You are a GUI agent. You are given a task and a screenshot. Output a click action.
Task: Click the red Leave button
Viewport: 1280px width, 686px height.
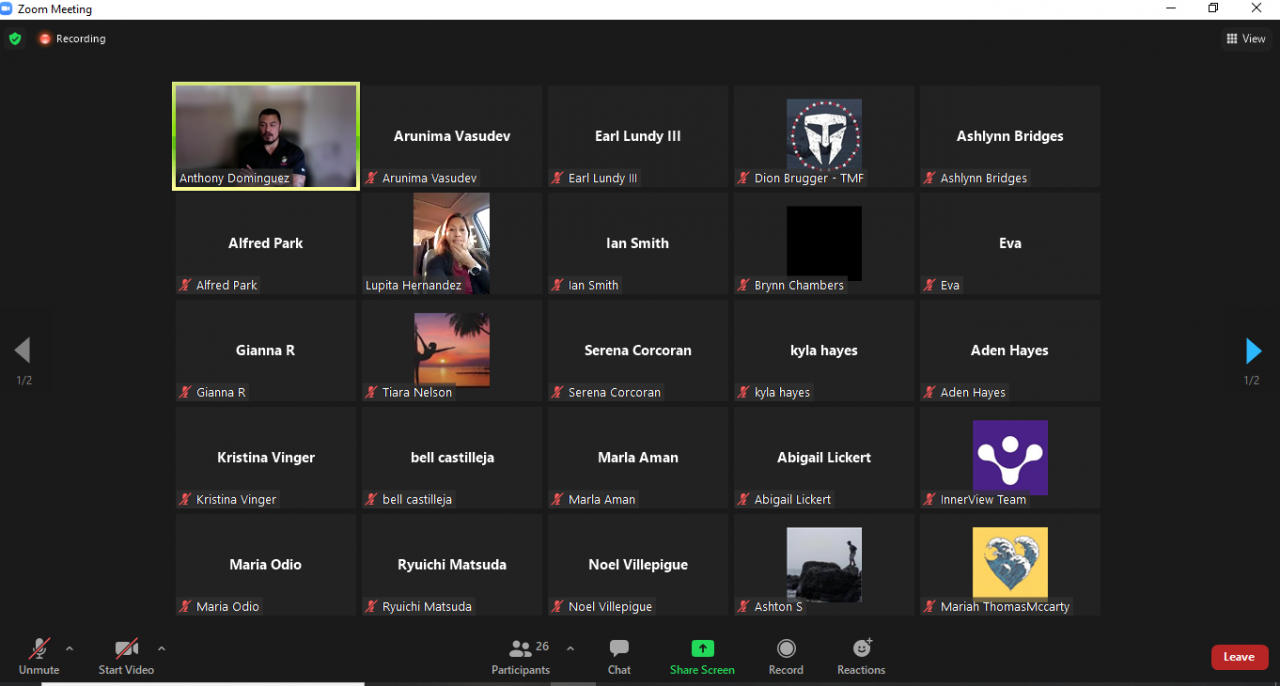(1238, 657)
